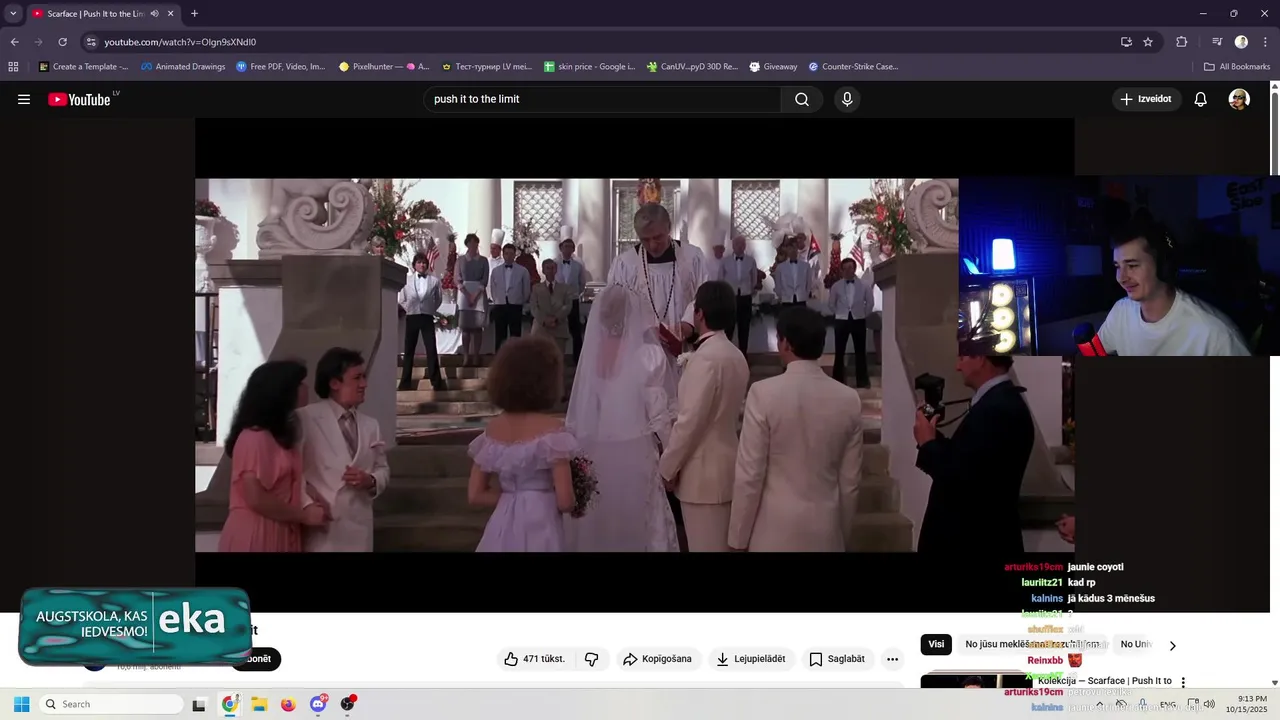Open the Create a Template bookmark
The height and width of the screenshot is (720, 1280).
[x=83, y=67]
